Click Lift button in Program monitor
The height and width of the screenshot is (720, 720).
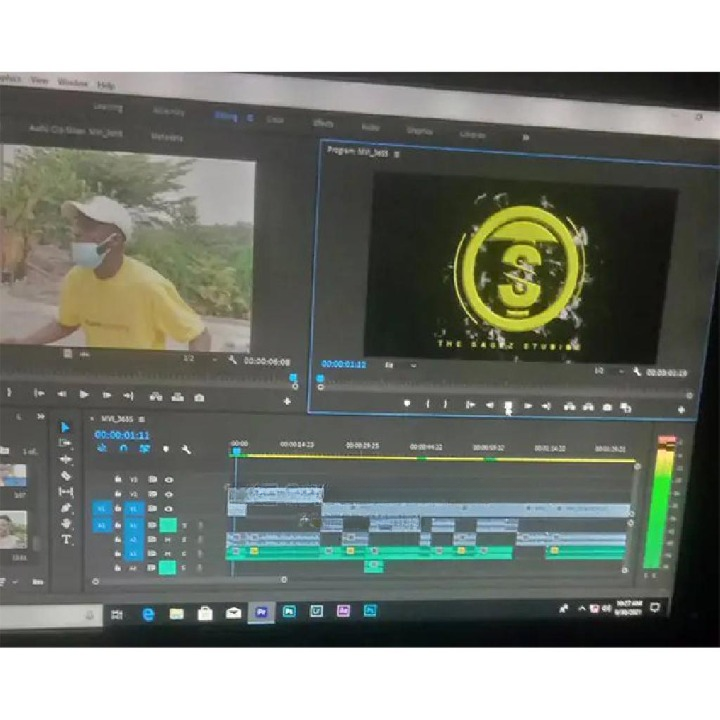(x=570, y=407)
